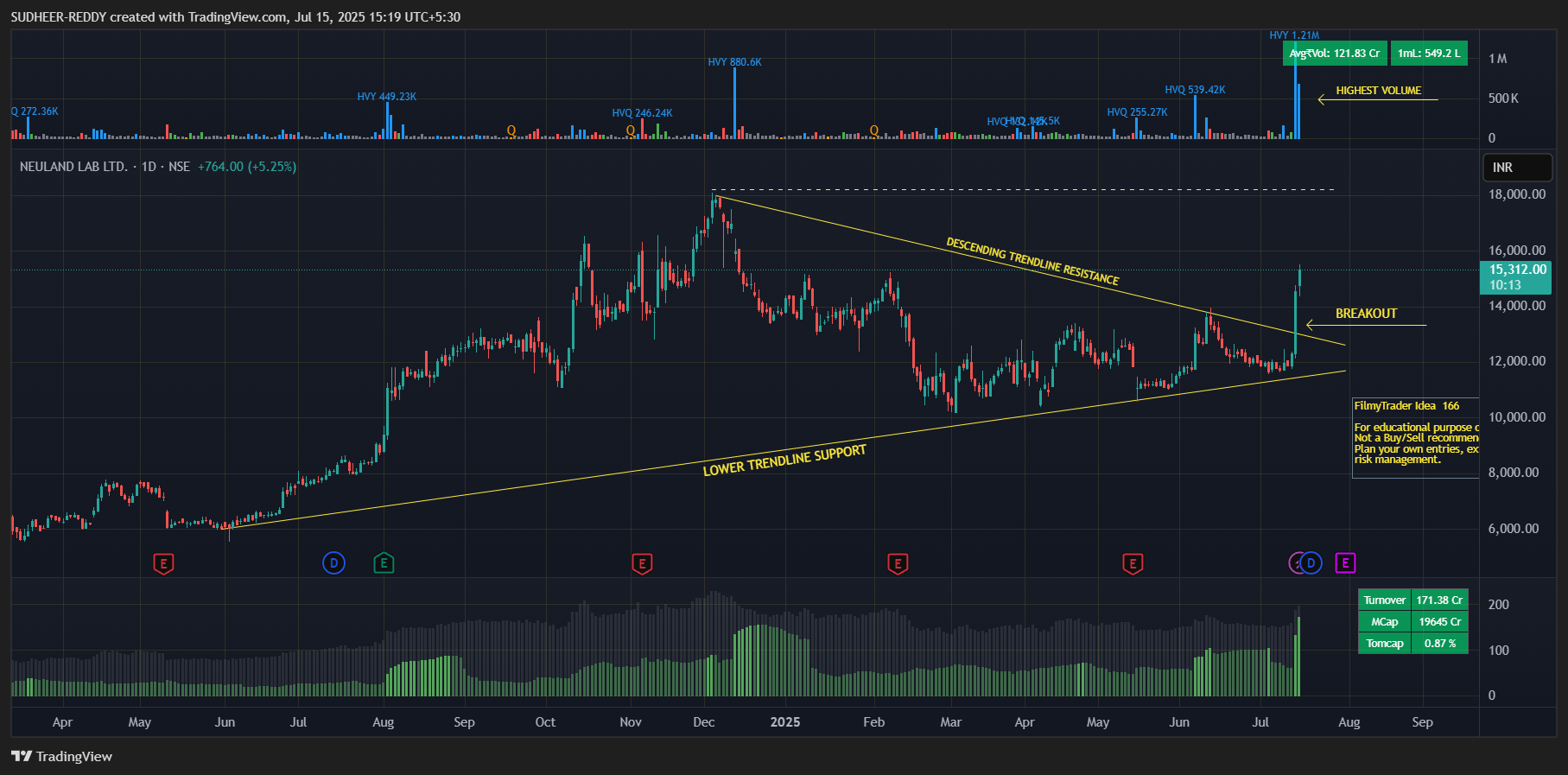Open the magenta upcoming earnings E marker
1568x775 pixels.
point(1345,563)
